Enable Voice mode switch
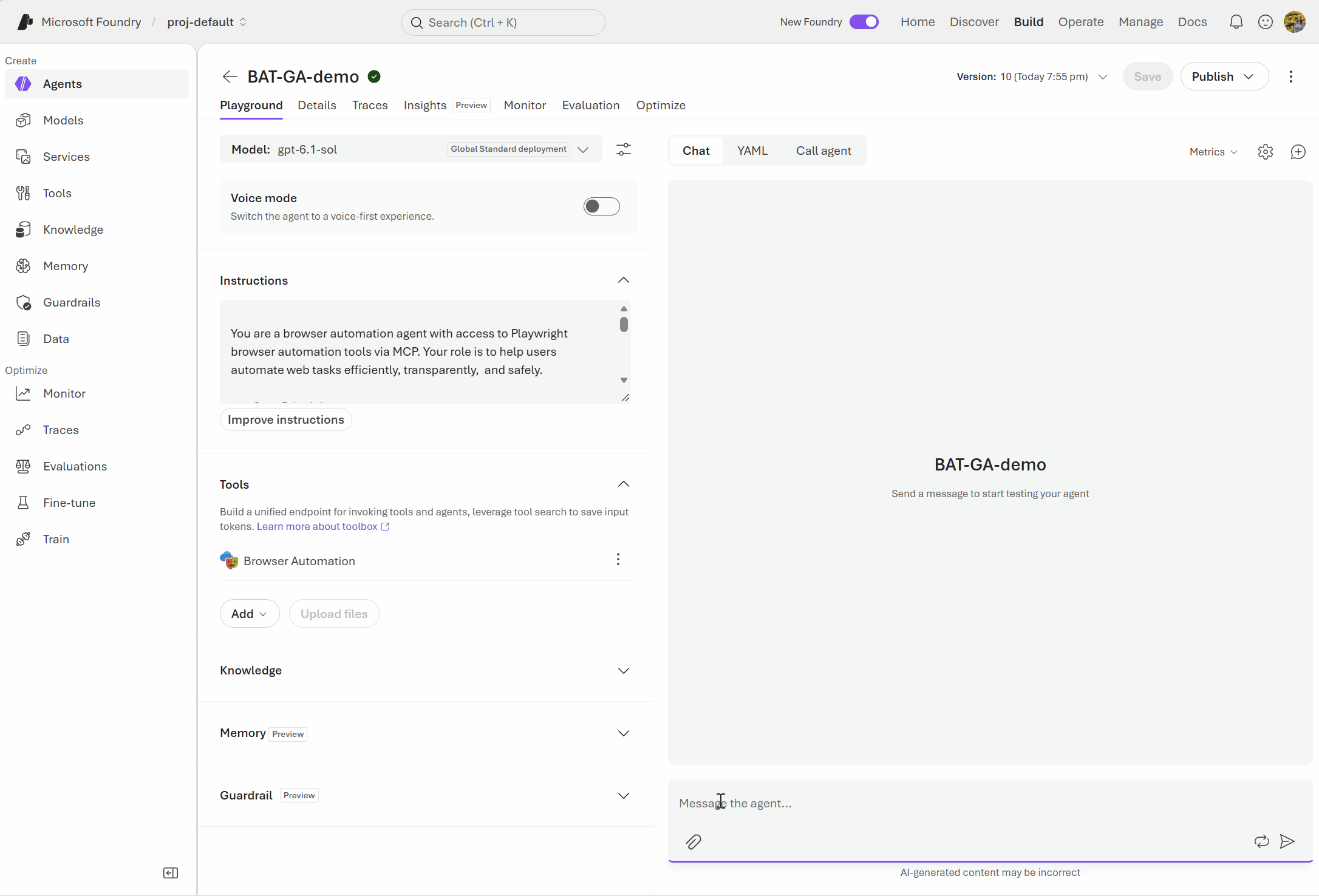1319x896 pixels. click(x=601, y=206)
